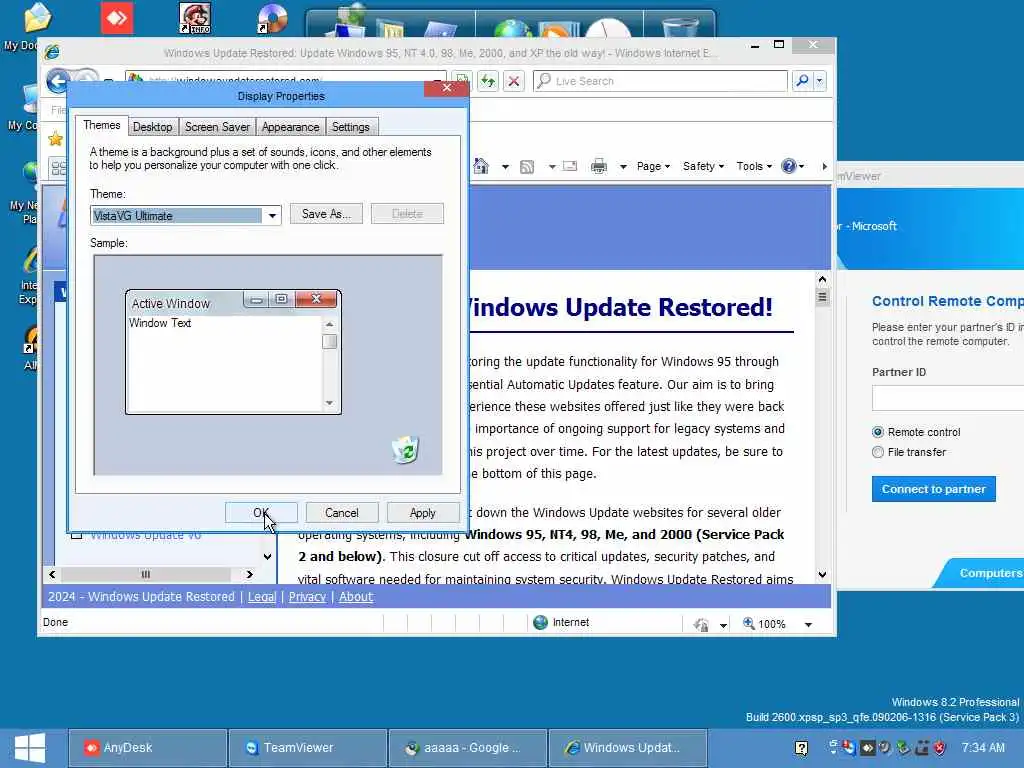Screen dimensions: 1024x768
Task: Open the Tools menu
Action: tap(754, 167)
